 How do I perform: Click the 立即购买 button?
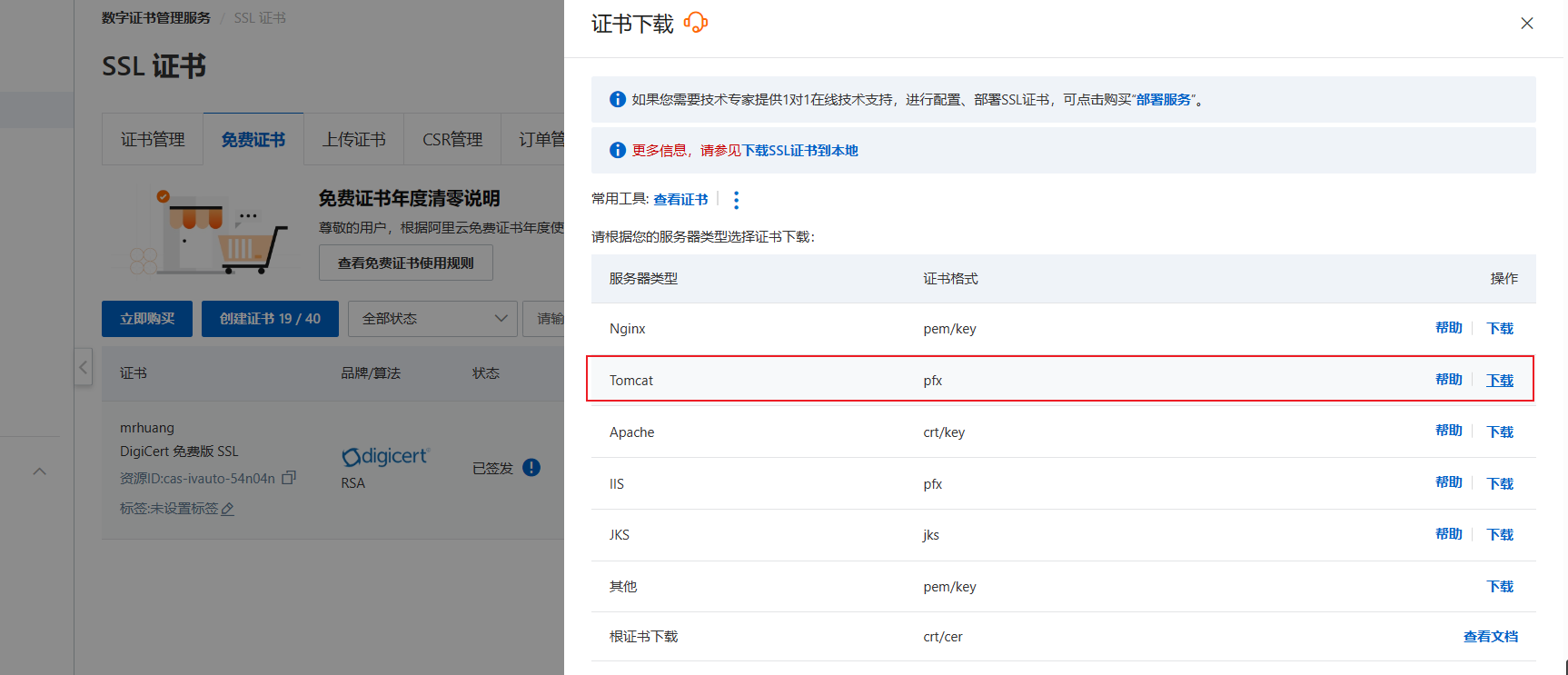click(x=147, y=319)
